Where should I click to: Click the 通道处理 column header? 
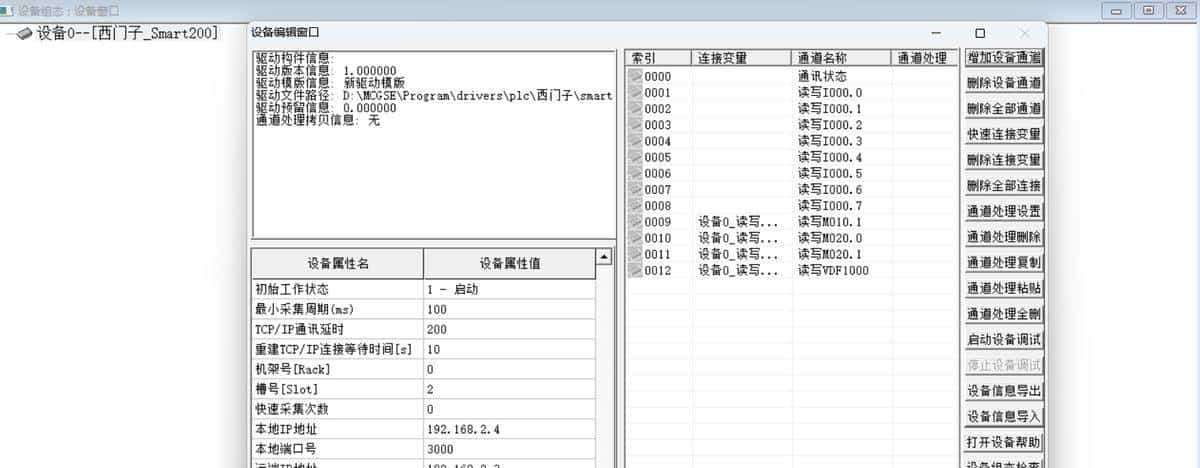tap(925, 58)
